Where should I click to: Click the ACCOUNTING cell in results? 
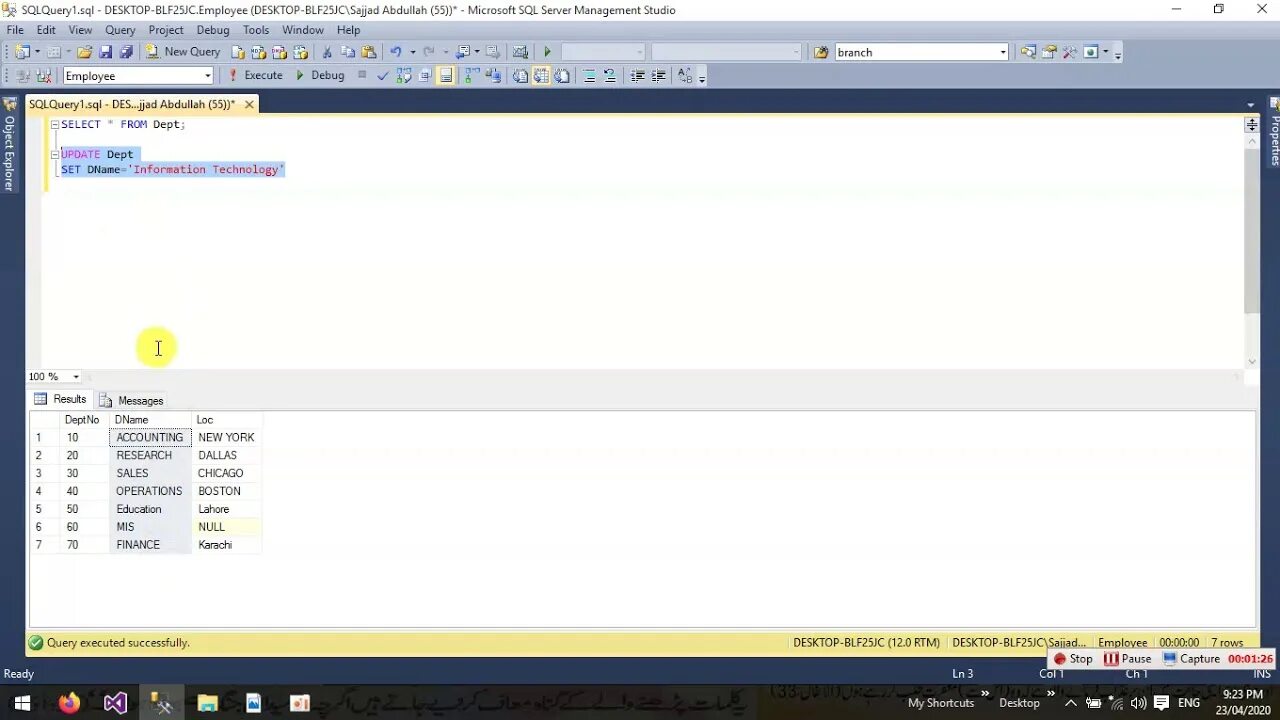[150, 437]
